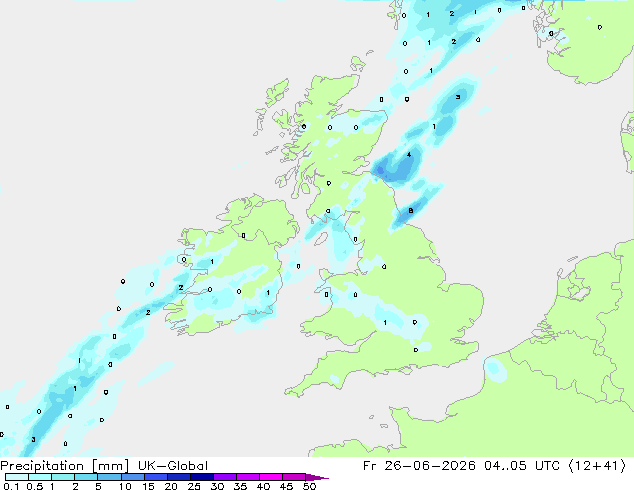
Task: Click the "15" legend scale label
Action: (148, 486)
